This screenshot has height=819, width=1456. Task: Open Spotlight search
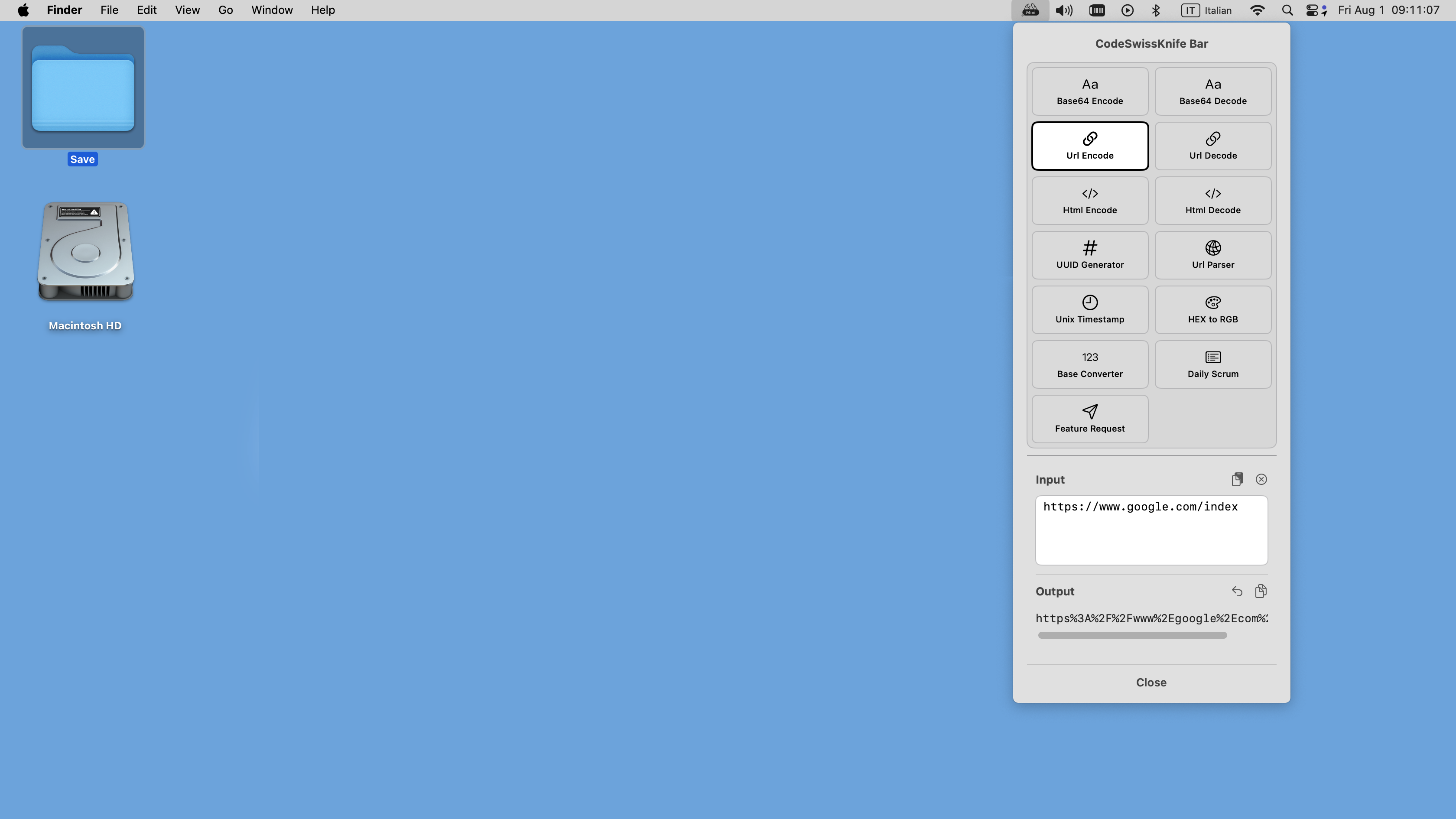pos(1287,10)
